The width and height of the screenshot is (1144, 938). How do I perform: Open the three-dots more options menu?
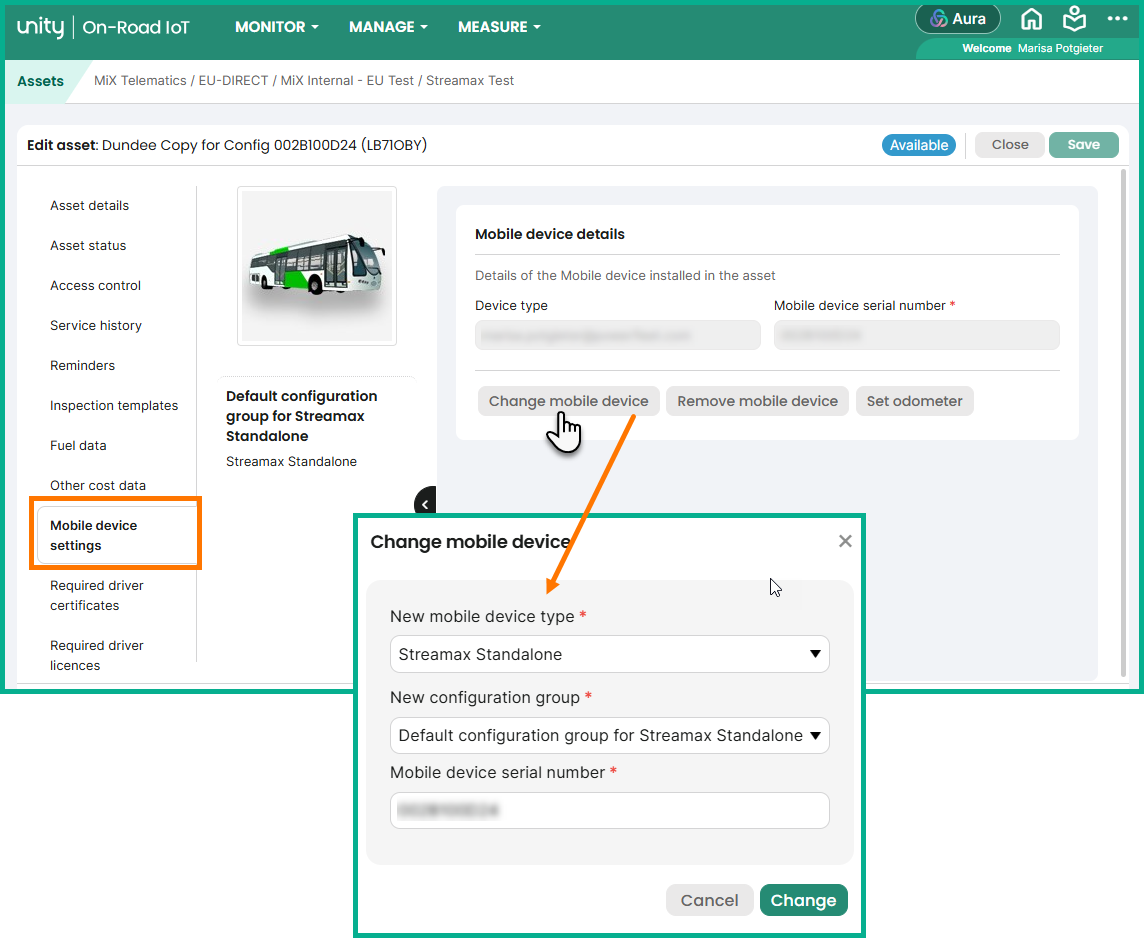pos(1117,19)
